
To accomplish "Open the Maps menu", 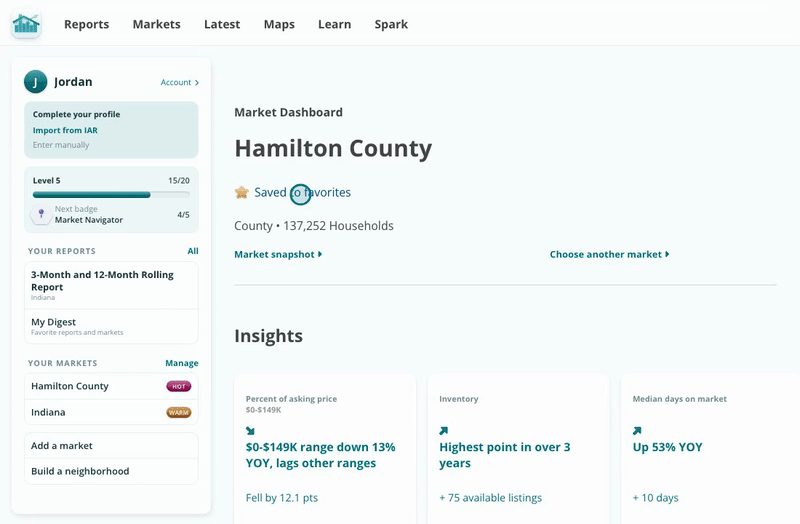I will [279, 24].
